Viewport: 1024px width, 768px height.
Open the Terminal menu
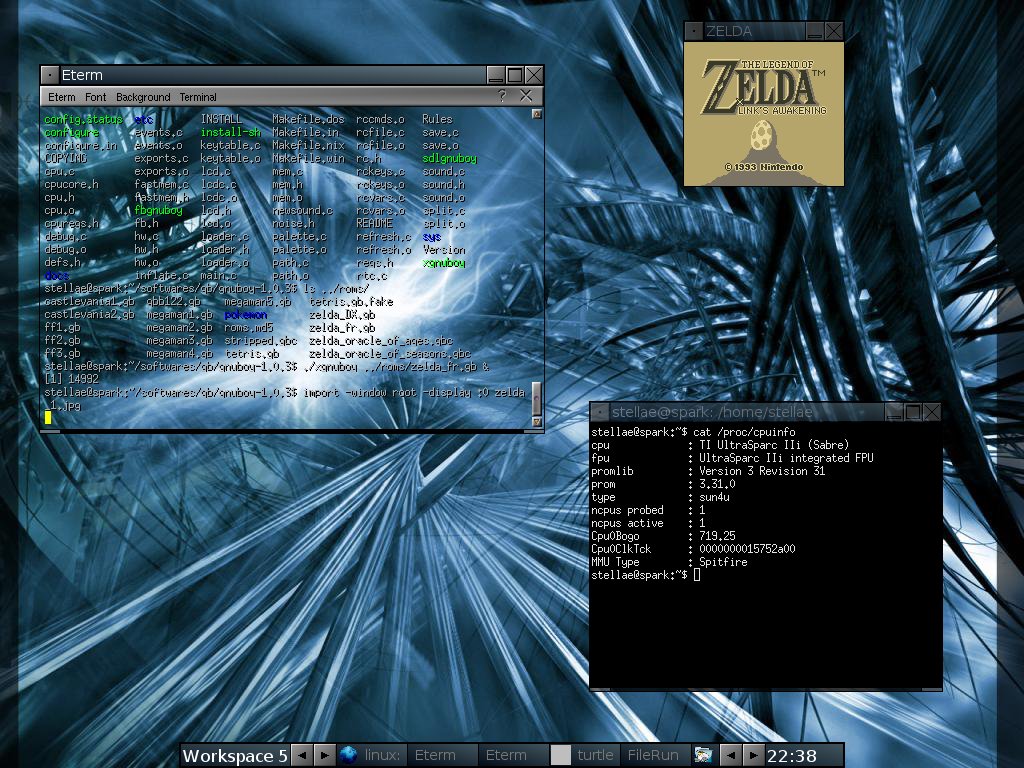pos(198,97)
